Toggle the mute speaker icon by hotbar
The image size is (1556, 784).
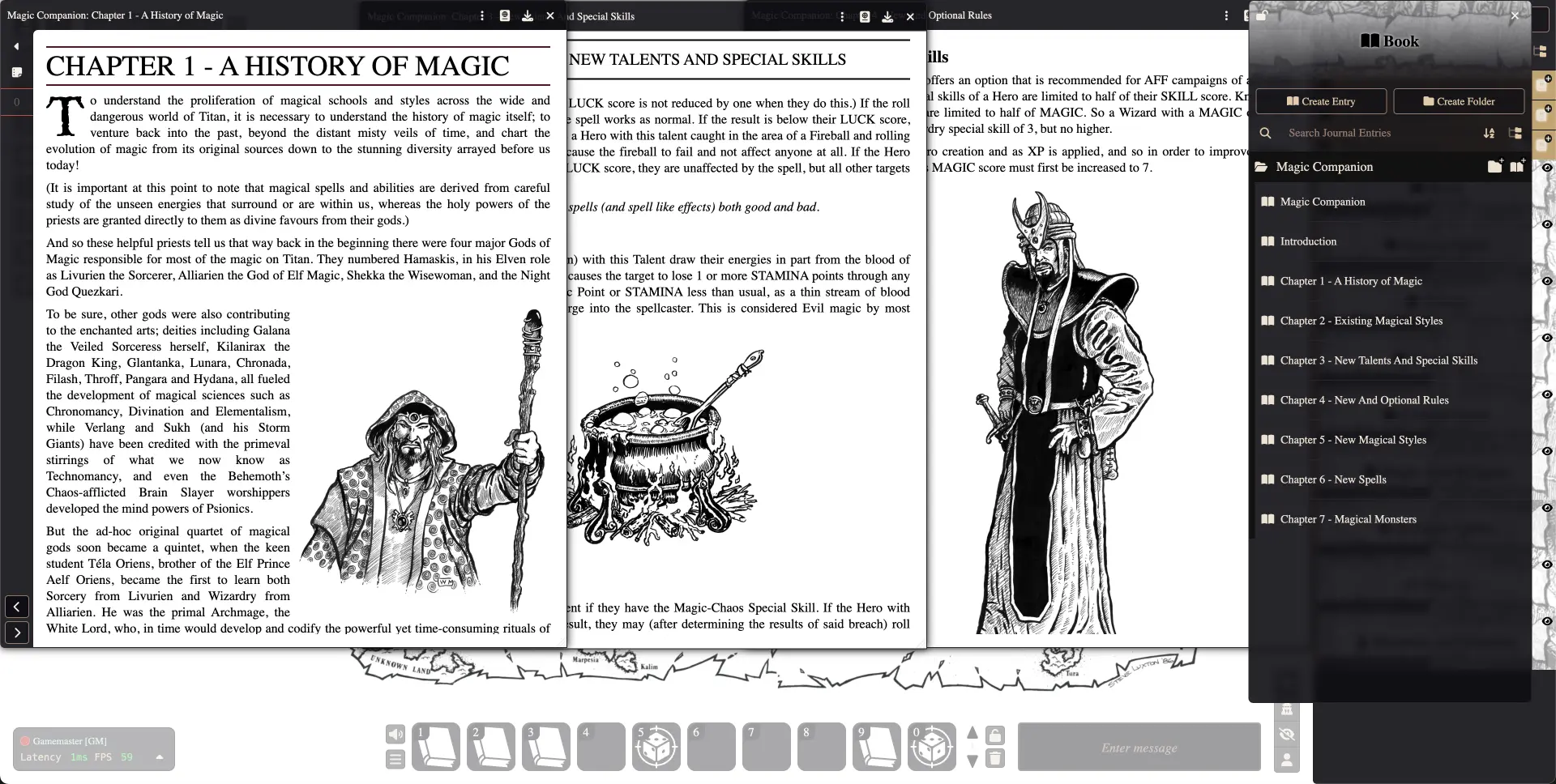point(395,735)
